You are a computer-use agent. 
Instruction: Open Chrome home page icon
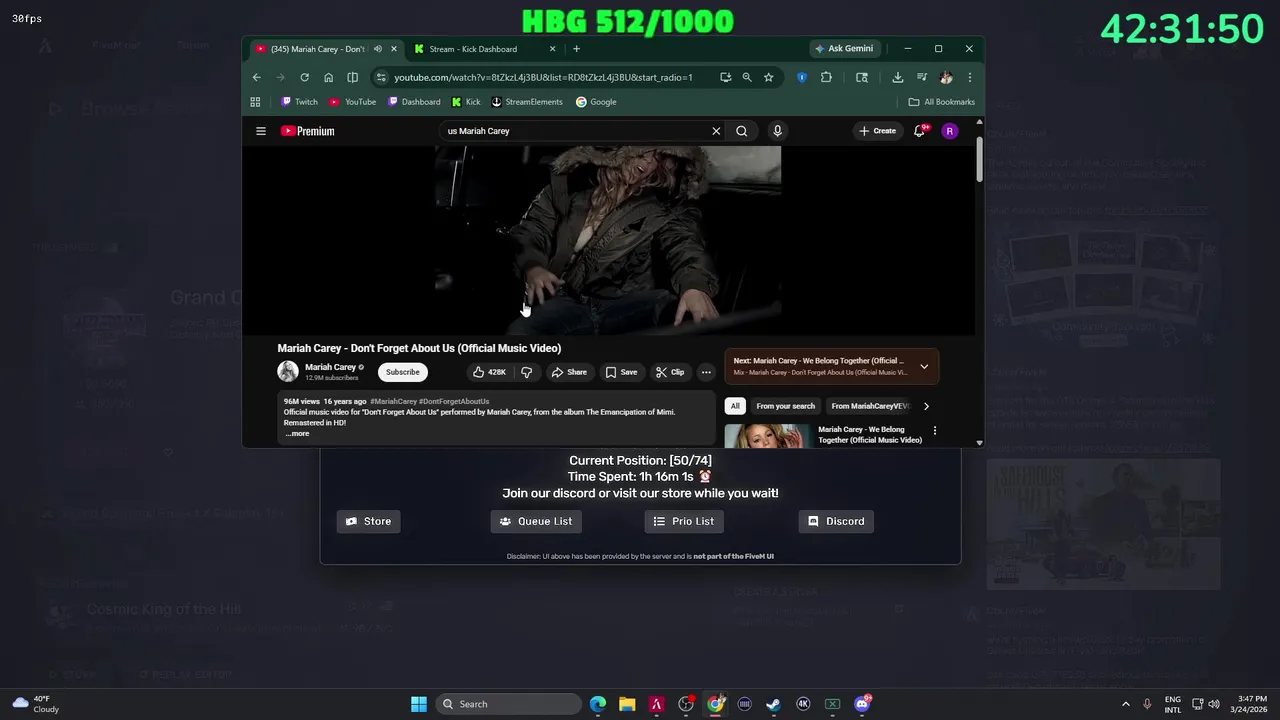click(x=328, y=77)
